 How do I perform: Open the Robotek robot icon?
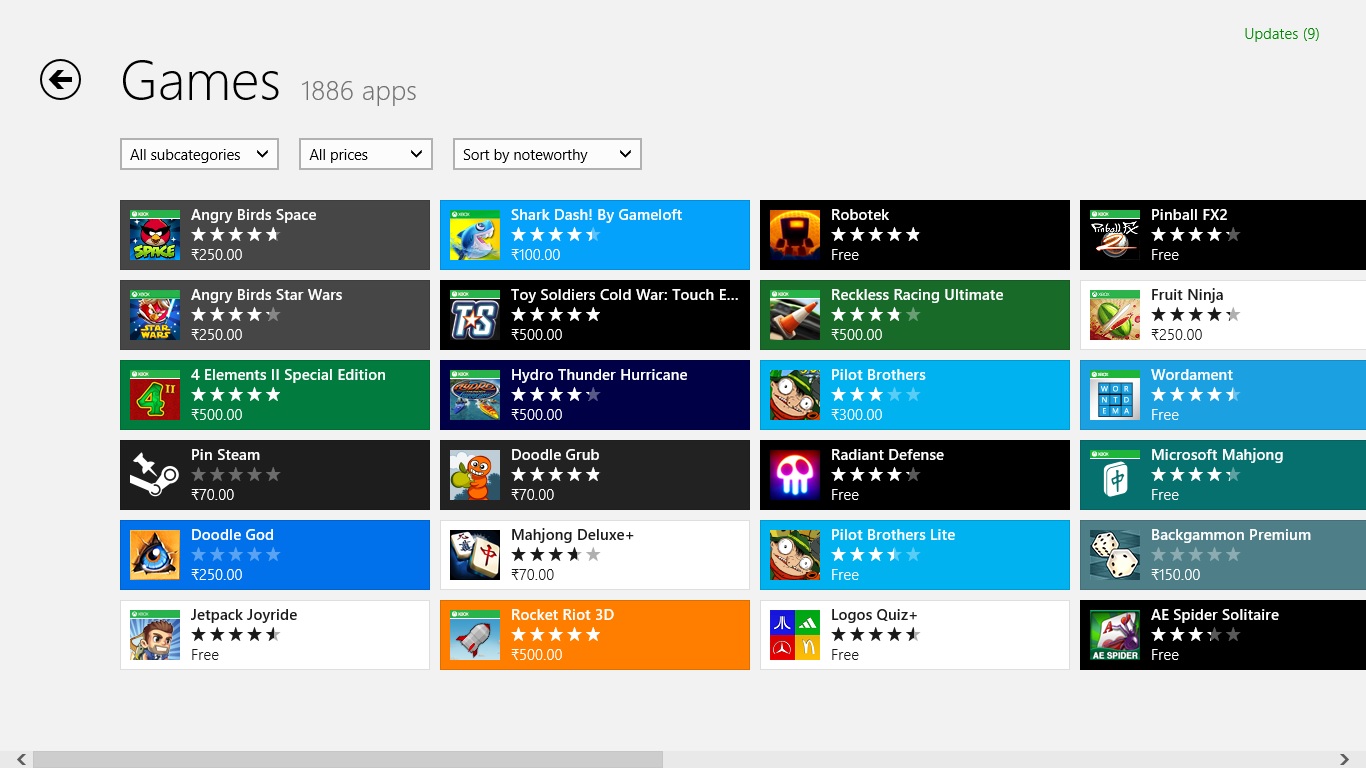(795, 235)
